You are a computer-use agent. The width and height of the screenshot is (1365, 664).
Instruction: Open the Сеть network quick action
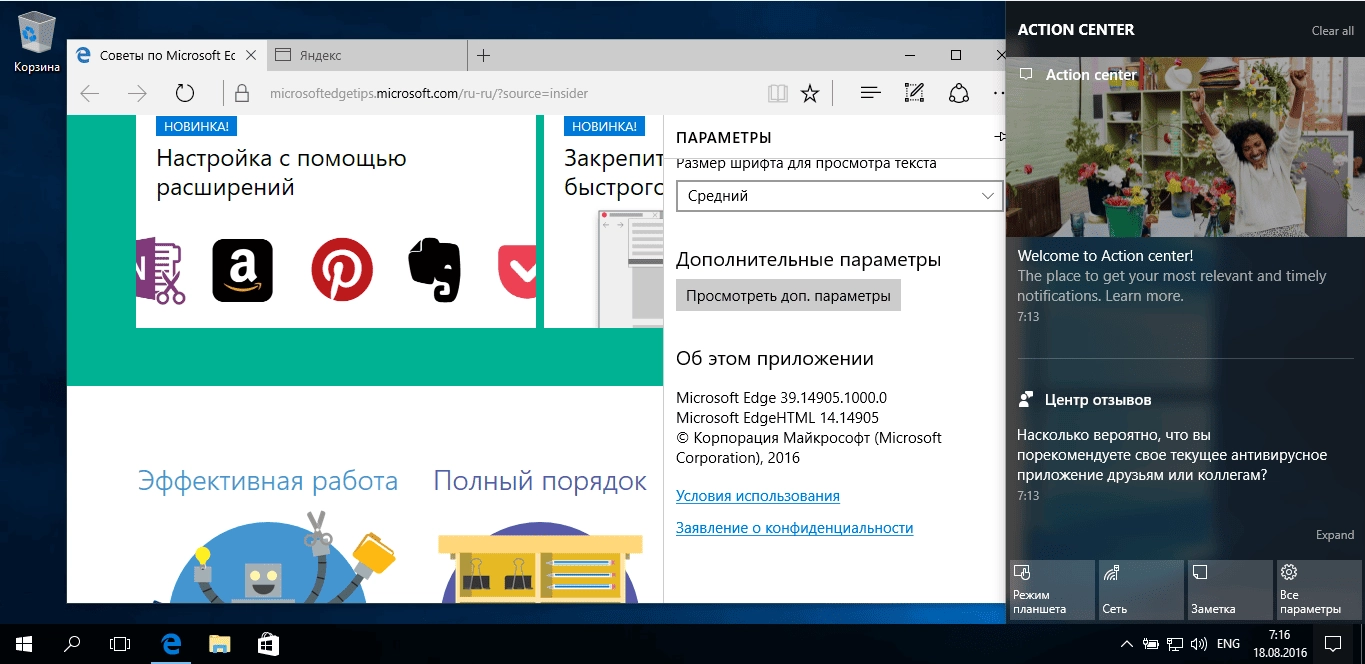pyautogui.click(x=1141, y=590)
